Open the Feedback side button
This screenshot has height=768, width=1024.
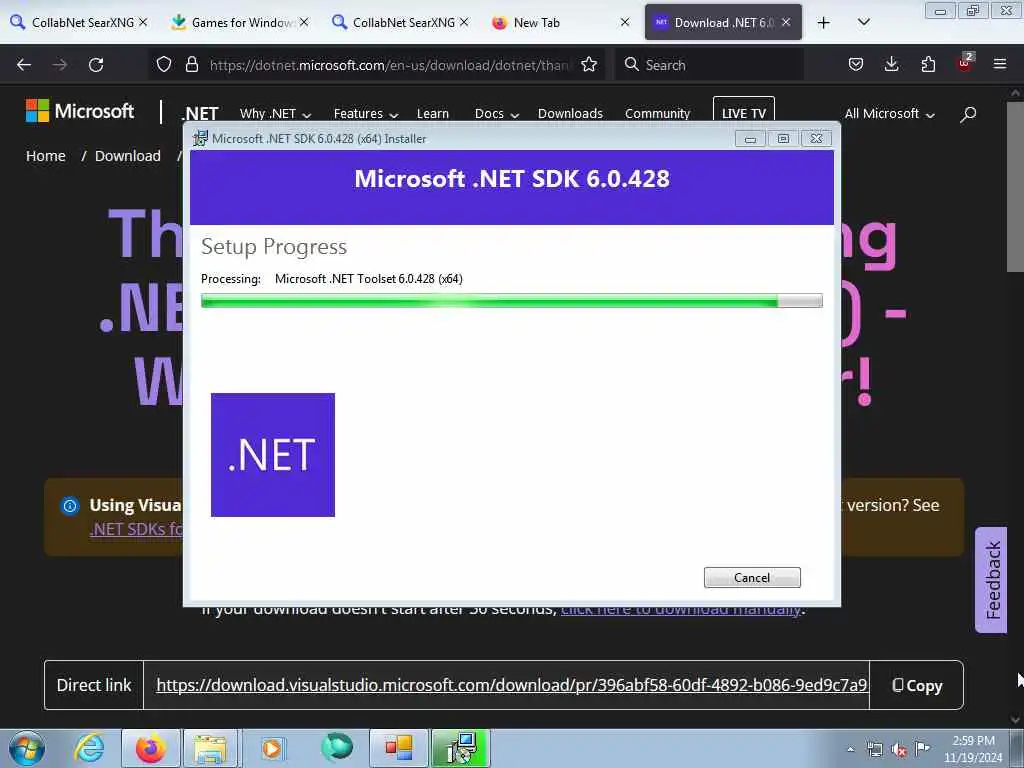coord(991,580)
